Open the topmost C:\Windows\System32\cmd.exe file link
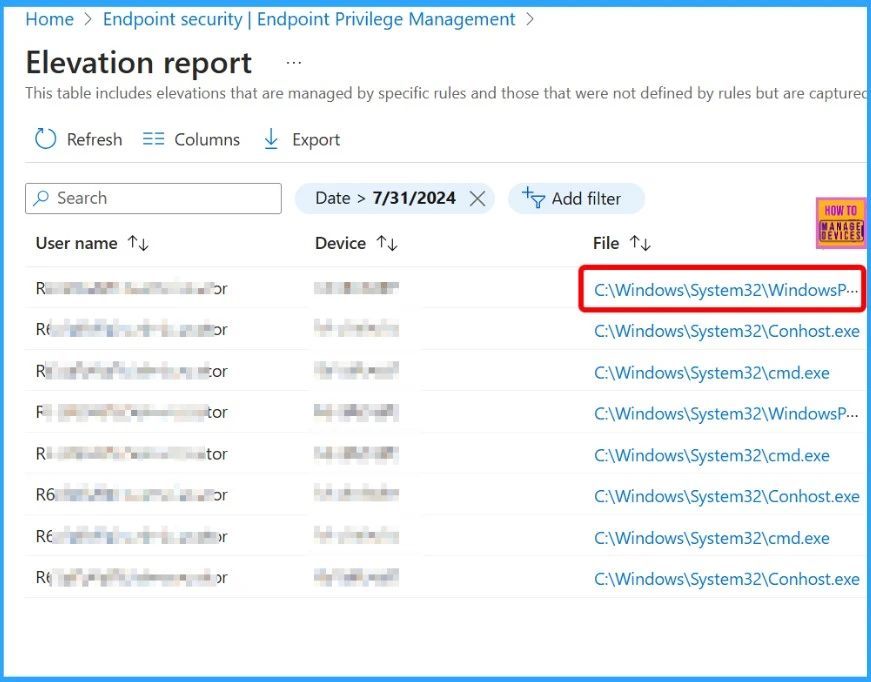The image size is (871, 682). tap(712, 373)
